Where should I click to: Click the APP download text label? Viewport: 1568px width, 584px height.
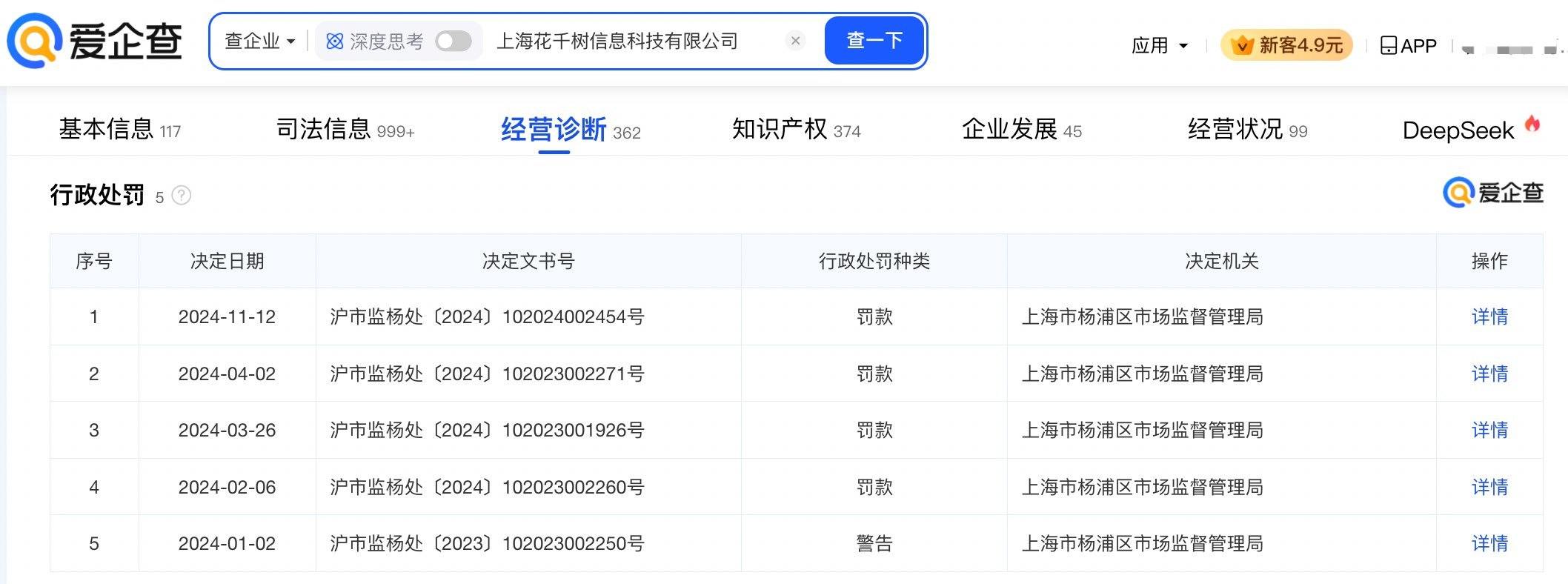(1418, 46)
